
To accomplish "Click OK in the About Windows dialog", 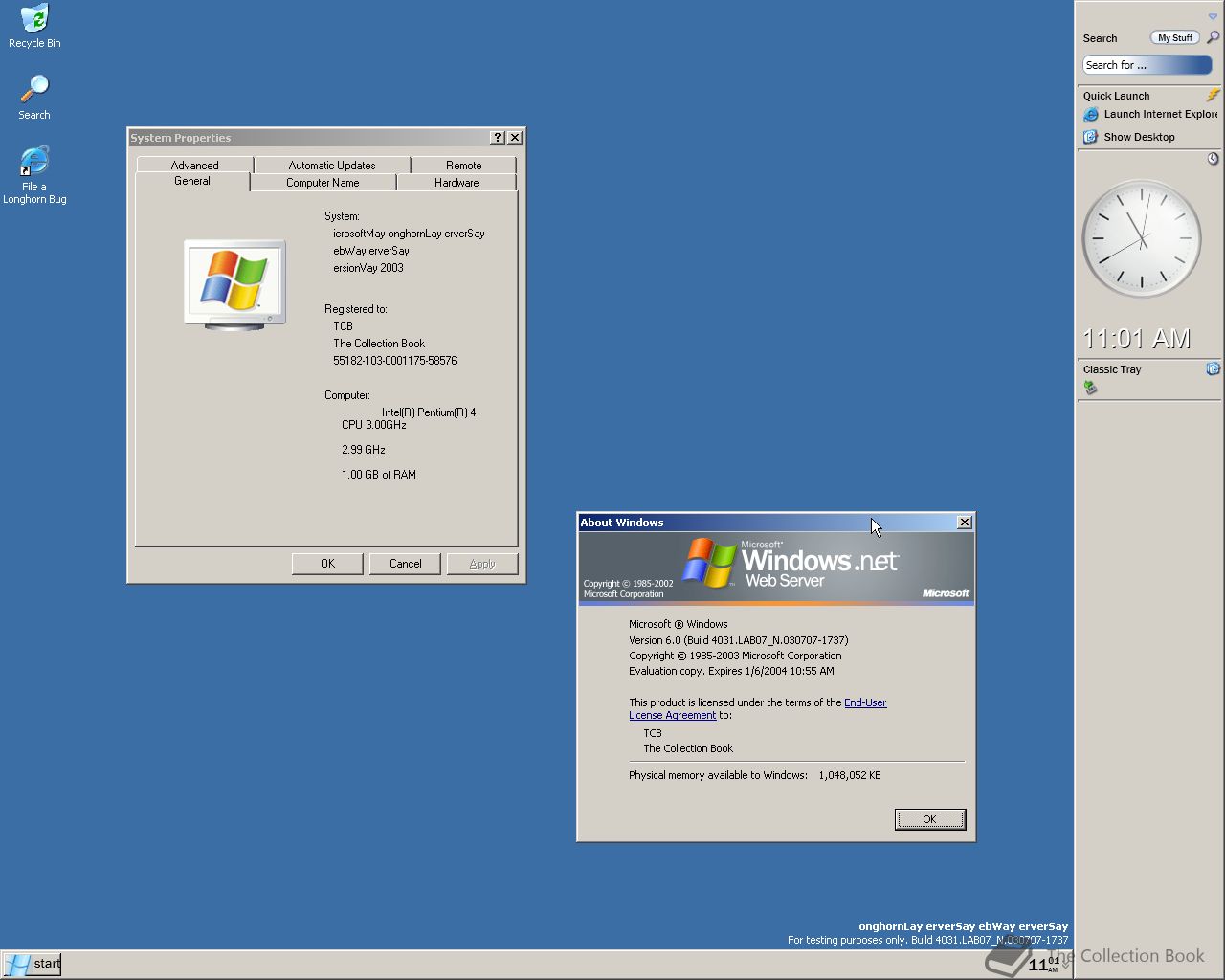I will point(929,819).
